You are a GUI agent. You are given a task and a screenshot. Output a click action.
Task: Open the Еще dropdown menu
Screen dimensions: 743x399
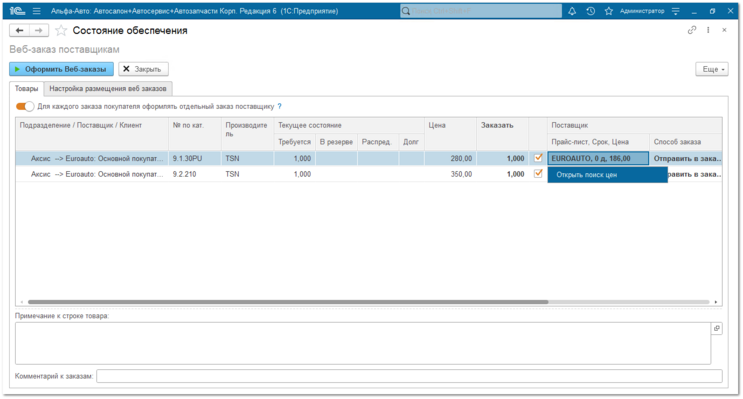tap(712, 69)
